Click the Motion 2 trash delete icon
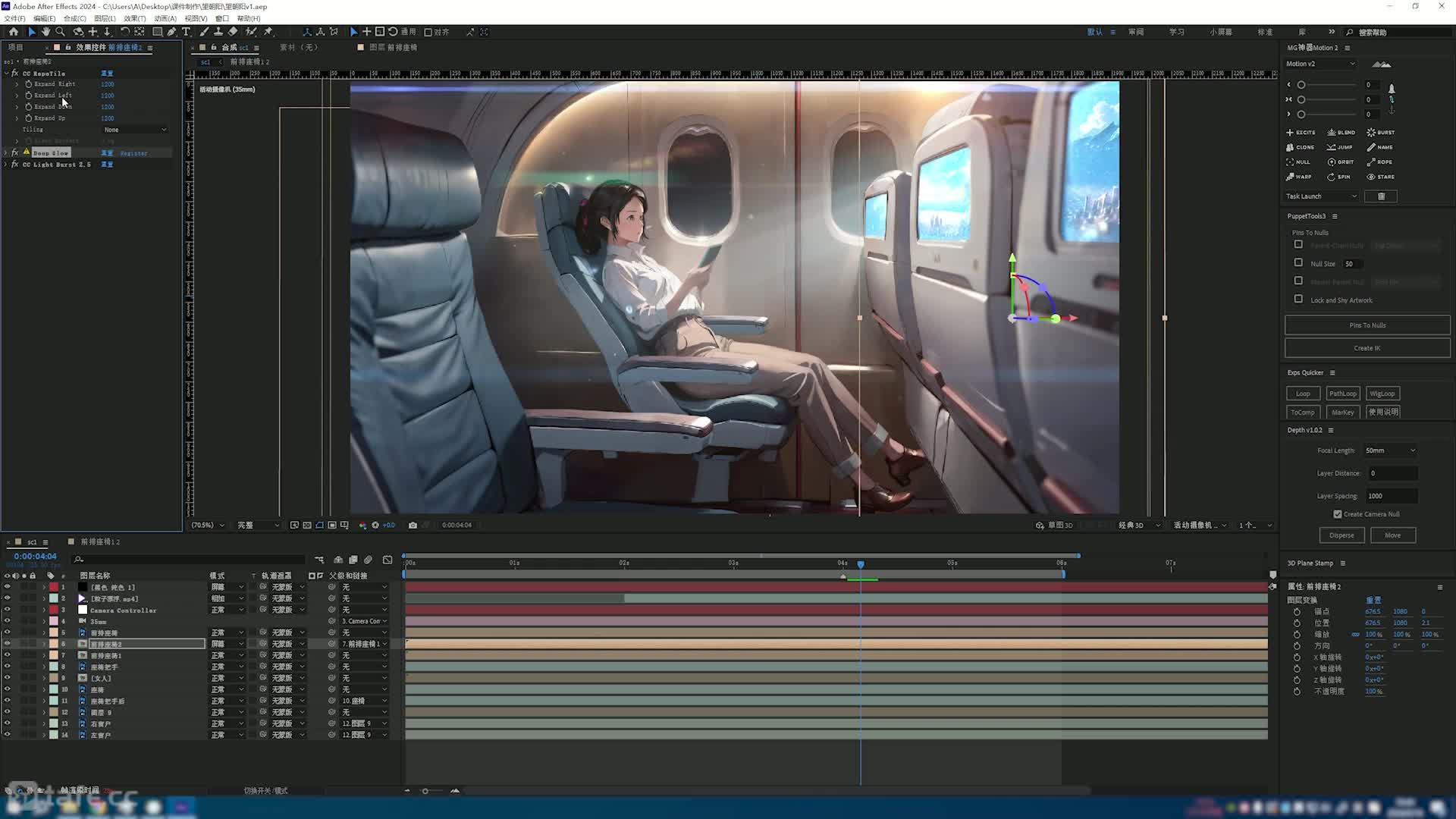The height and width of the screenshot is (819, 1456). (x=1381, y=196)
